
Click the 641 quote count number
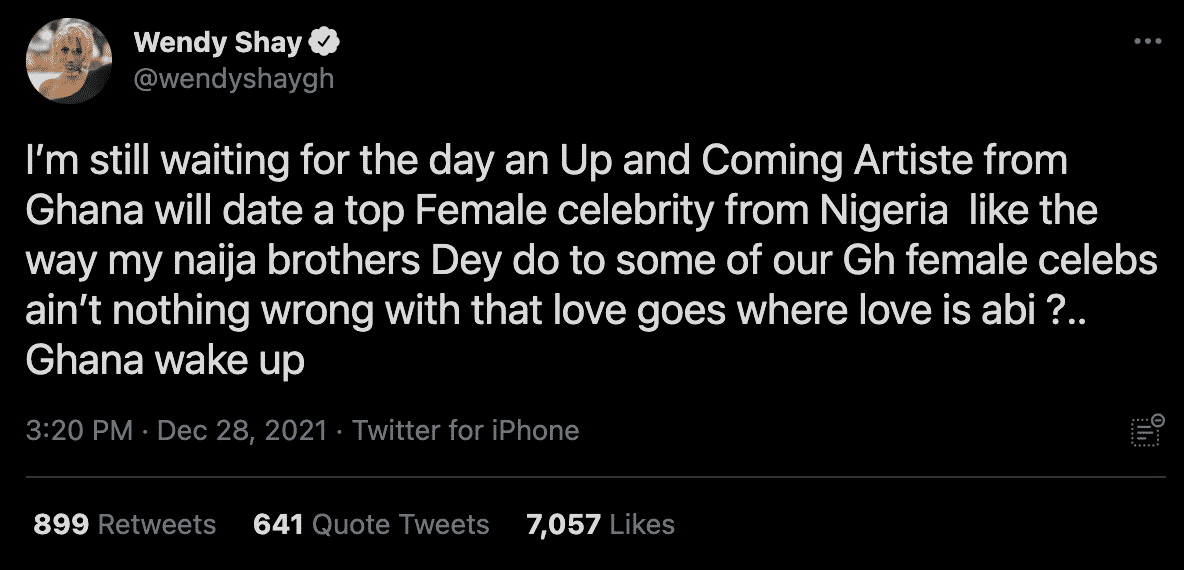[278, 524]
